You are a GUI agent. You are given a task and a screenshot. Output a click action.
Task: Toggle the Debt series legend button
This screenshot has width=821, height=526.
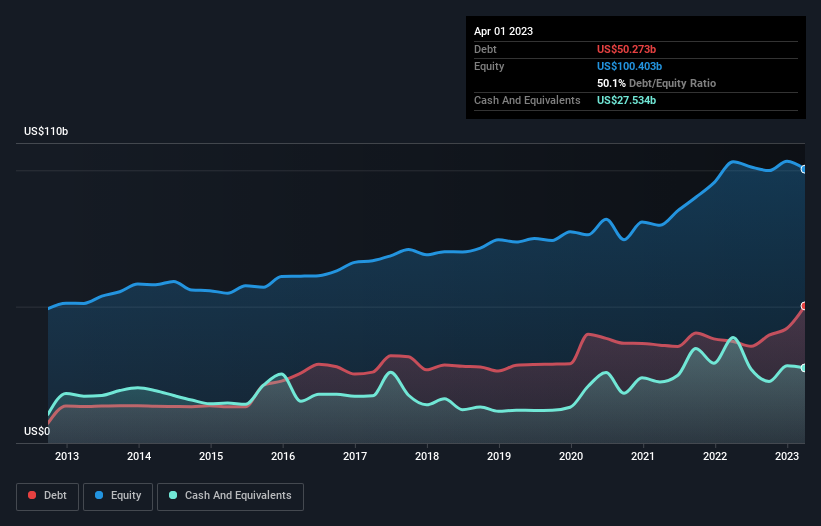click(x=48, y=496)
